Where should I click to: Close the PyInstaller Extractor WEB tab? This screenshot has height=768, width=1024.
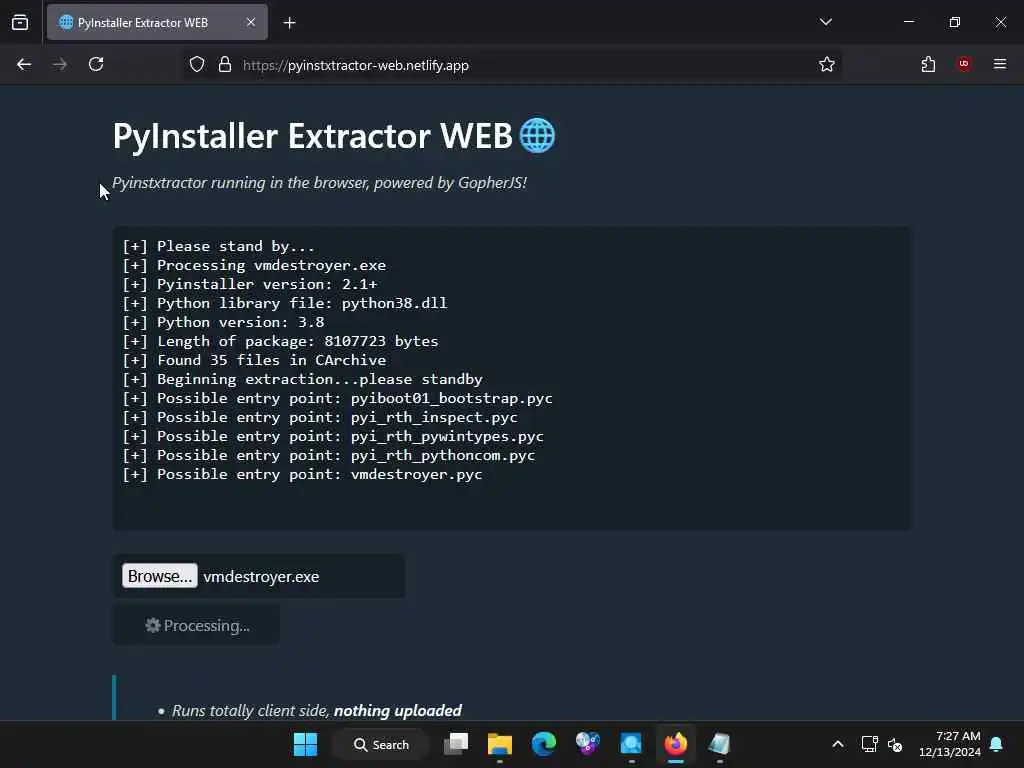[x=251, y=22]
